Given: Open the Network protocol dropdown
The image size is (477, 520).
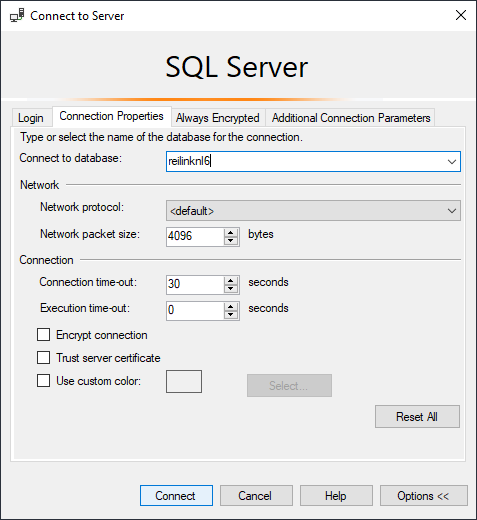Looking at the screenshot, I should [313, 211].
